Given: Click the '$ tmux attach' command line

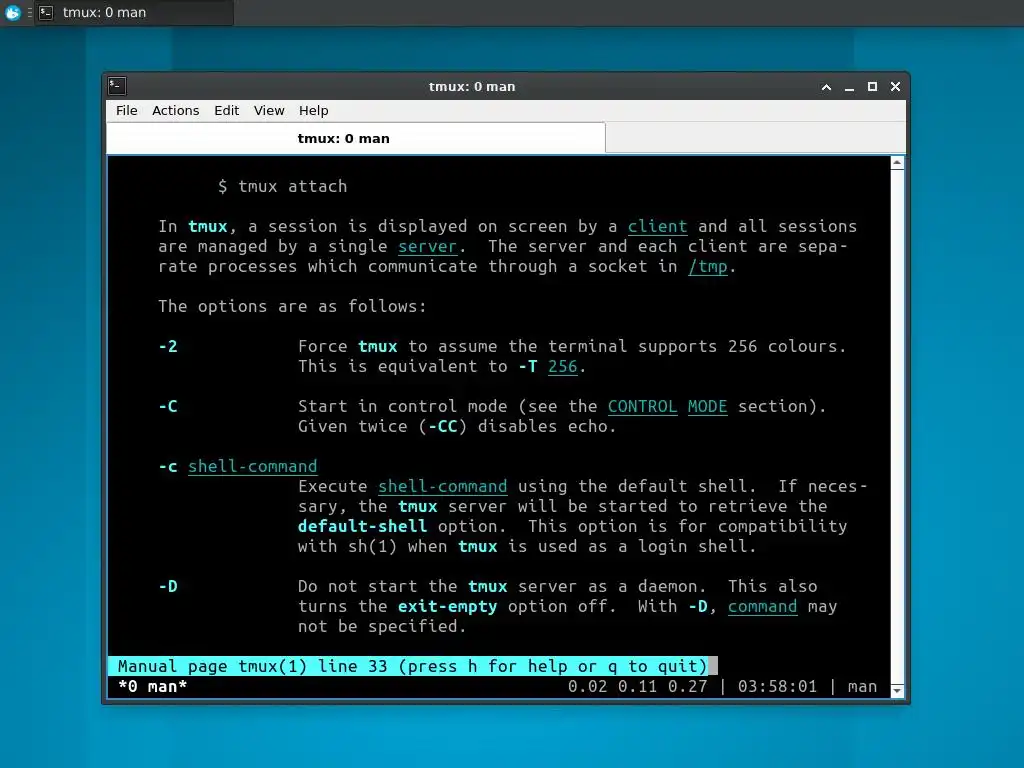Looking at the screenshot, I should coord(283,187).
